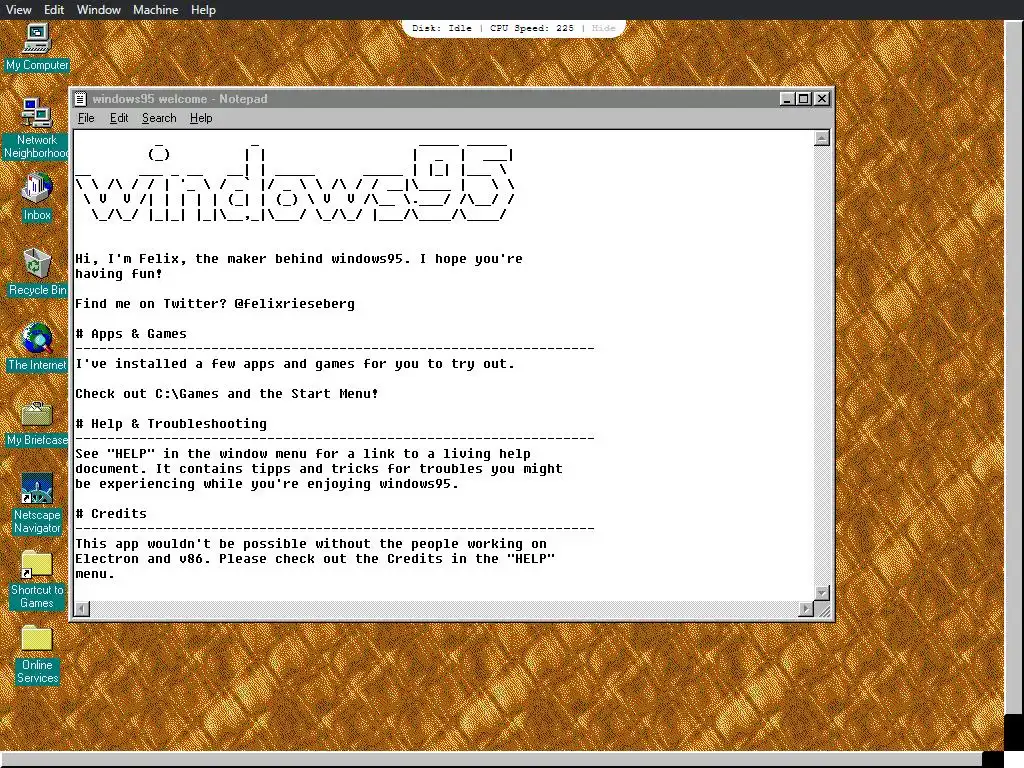Screen dimensions: 1024x768
Task: Open the emulator View menu
Action: (18, 10)
